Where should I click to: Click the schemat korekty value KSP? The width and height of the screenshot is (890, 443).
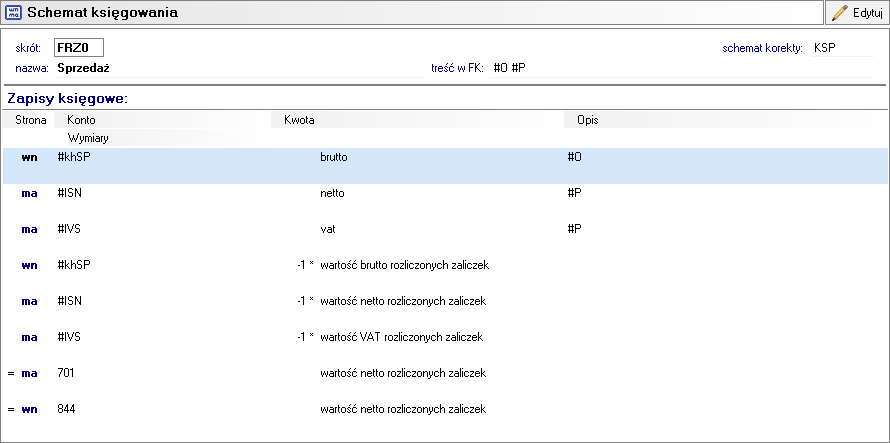[825, 48]
